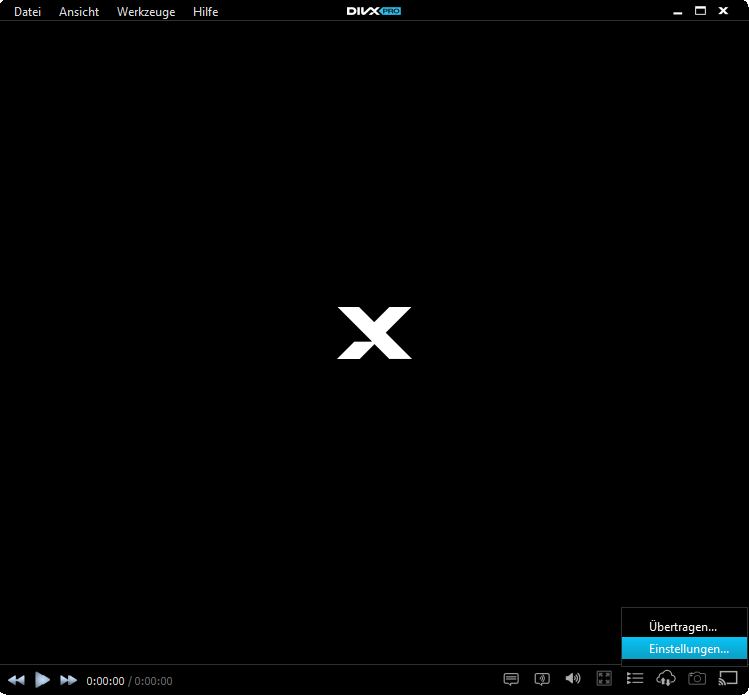The image size is (749, 696).
Task: Take a snapshot with camera icon
Action: (x=697, y=679)
